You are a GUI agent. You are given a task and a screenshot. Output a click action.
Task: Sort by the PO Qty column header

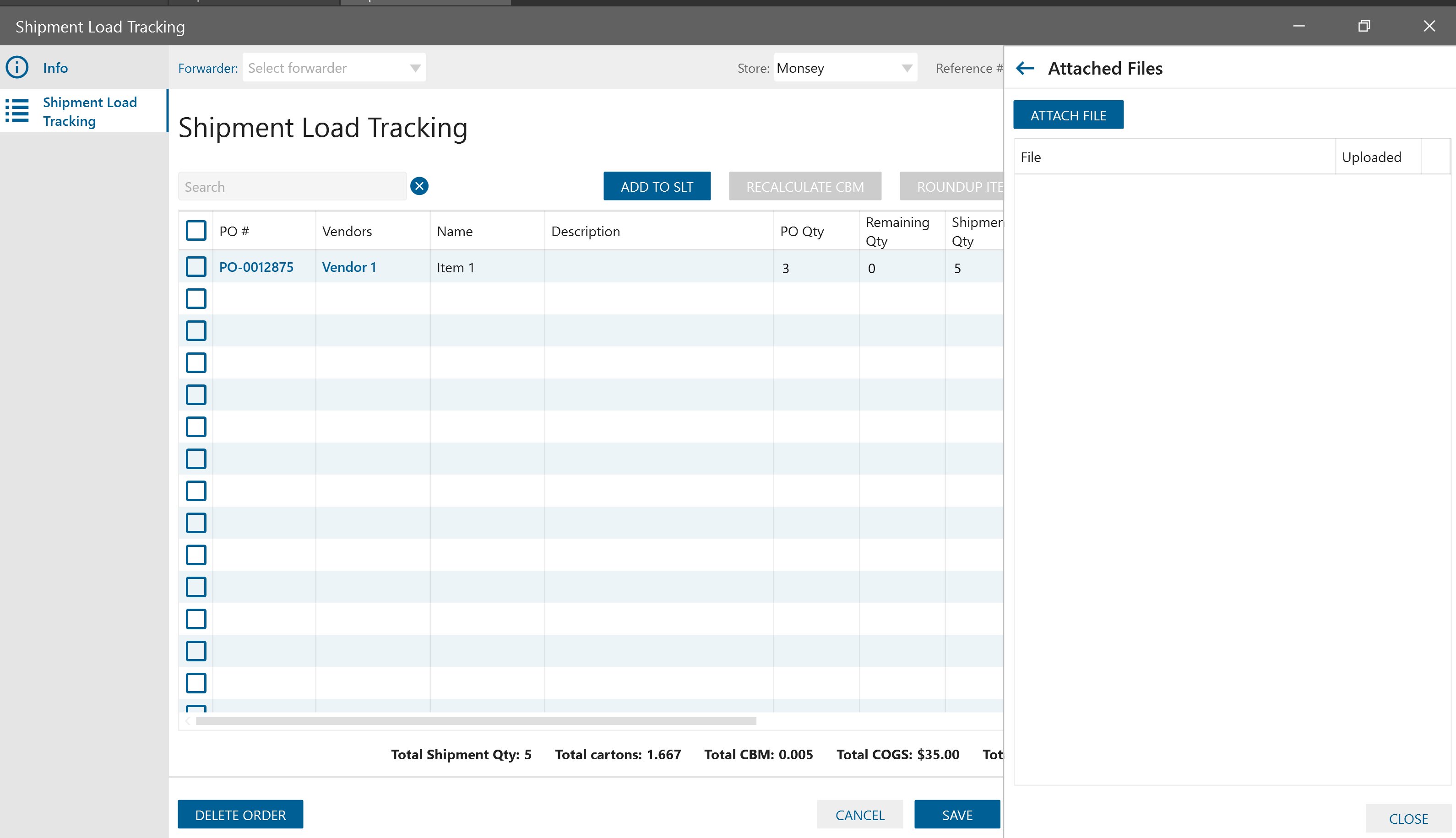click(801, 232)
